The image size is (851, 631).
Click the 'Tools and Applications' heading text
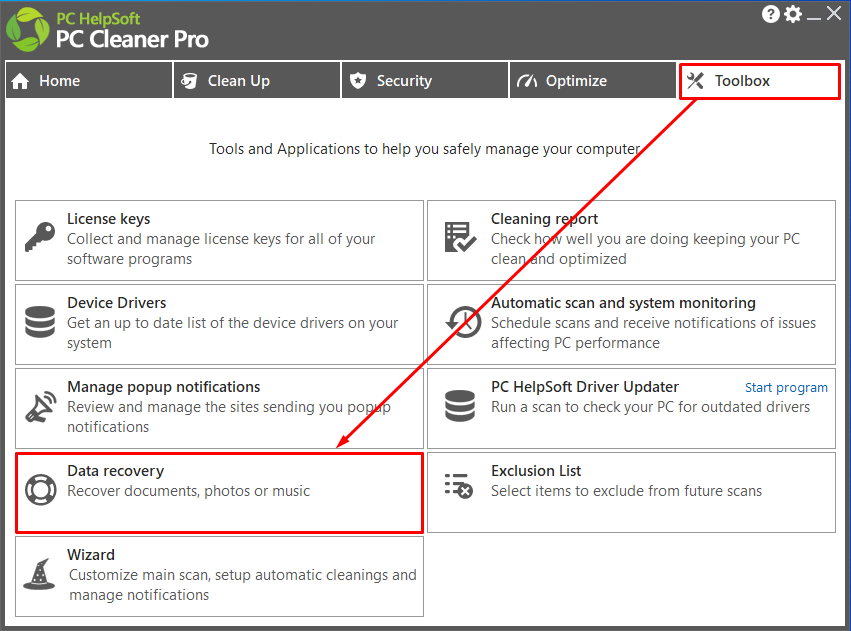pyautogui.click(x=425, y=149)
